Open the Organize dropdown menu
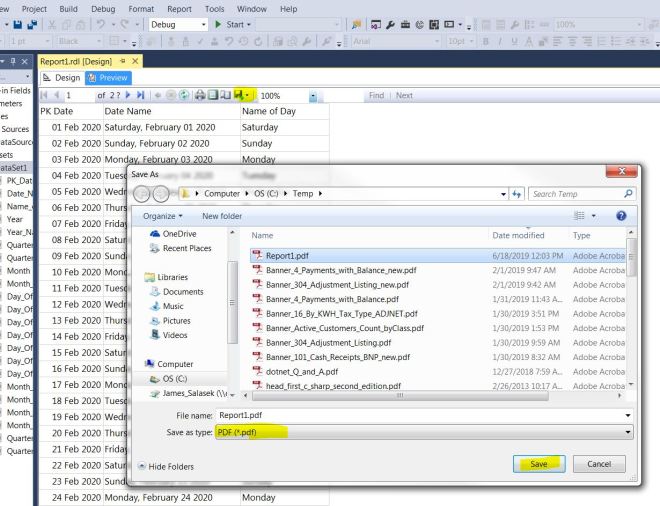660x506 pixels. (165, 215)
